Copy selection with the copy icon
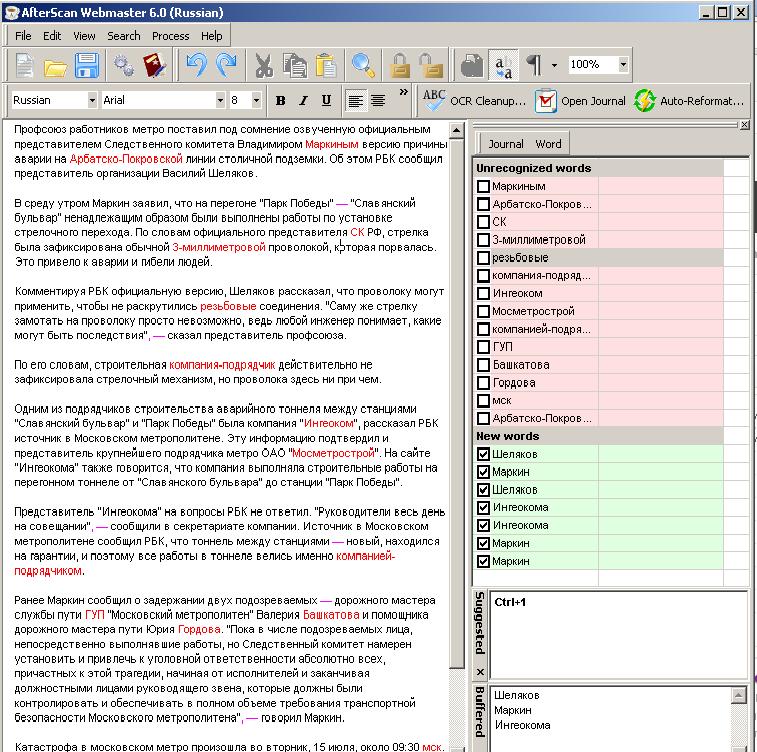This screenshot has height=752, width=757. [294, 65]
